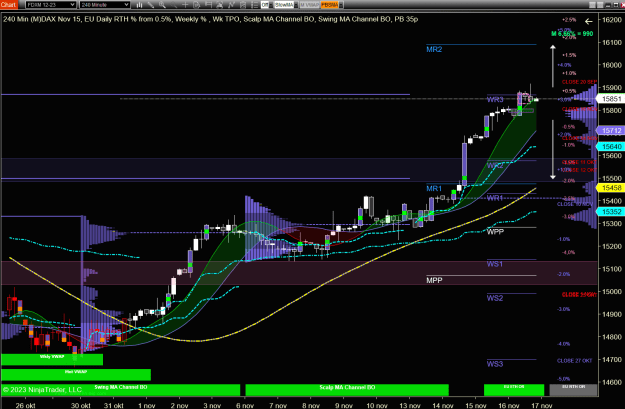This screenshot has height=409, width=625.
Task: Click the 15000 price axis label
Action: [x=612, y=292]
